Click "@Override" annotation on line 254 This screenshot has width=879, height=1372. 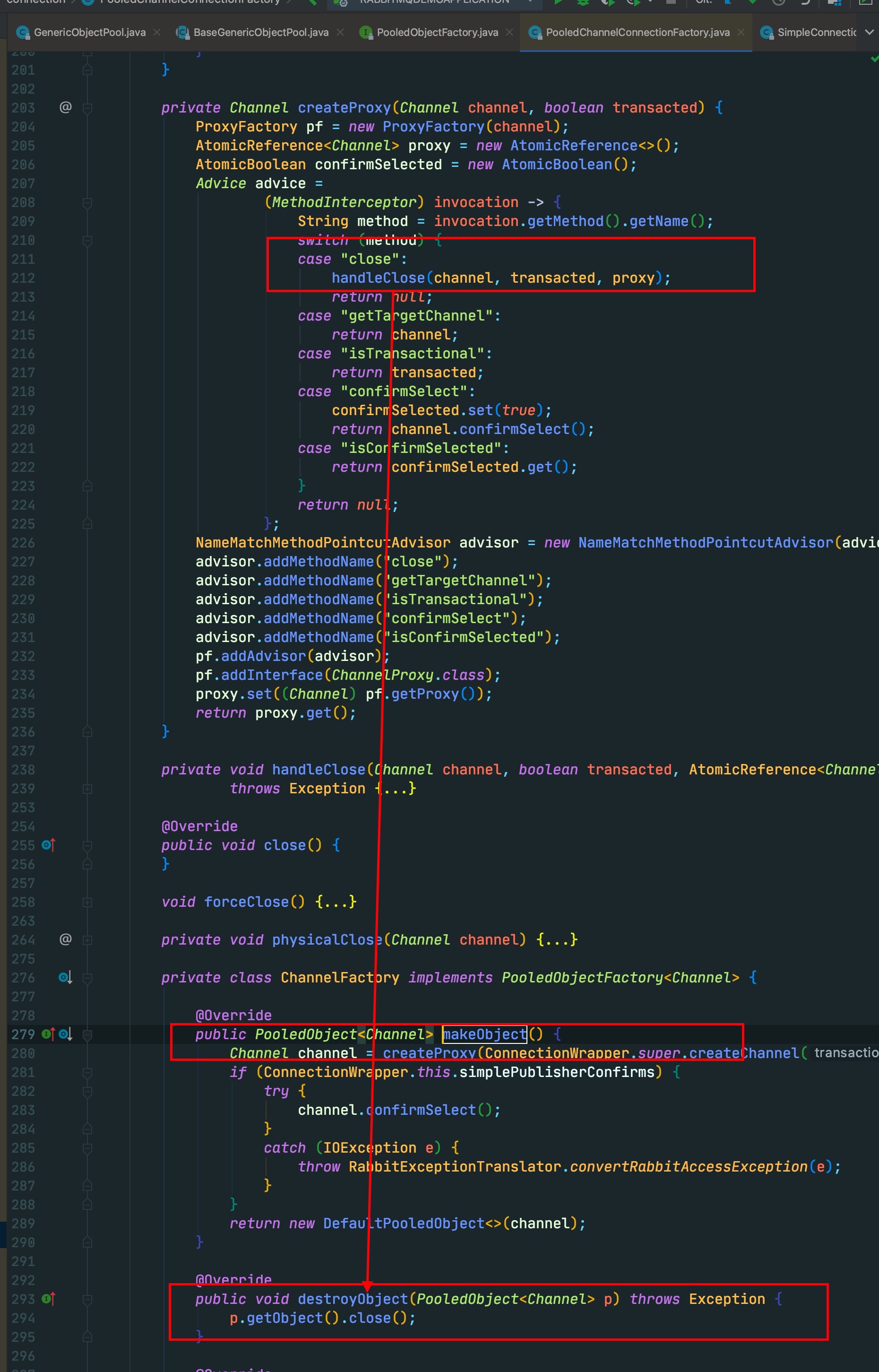pyautogui.click(x=200, y=826)
